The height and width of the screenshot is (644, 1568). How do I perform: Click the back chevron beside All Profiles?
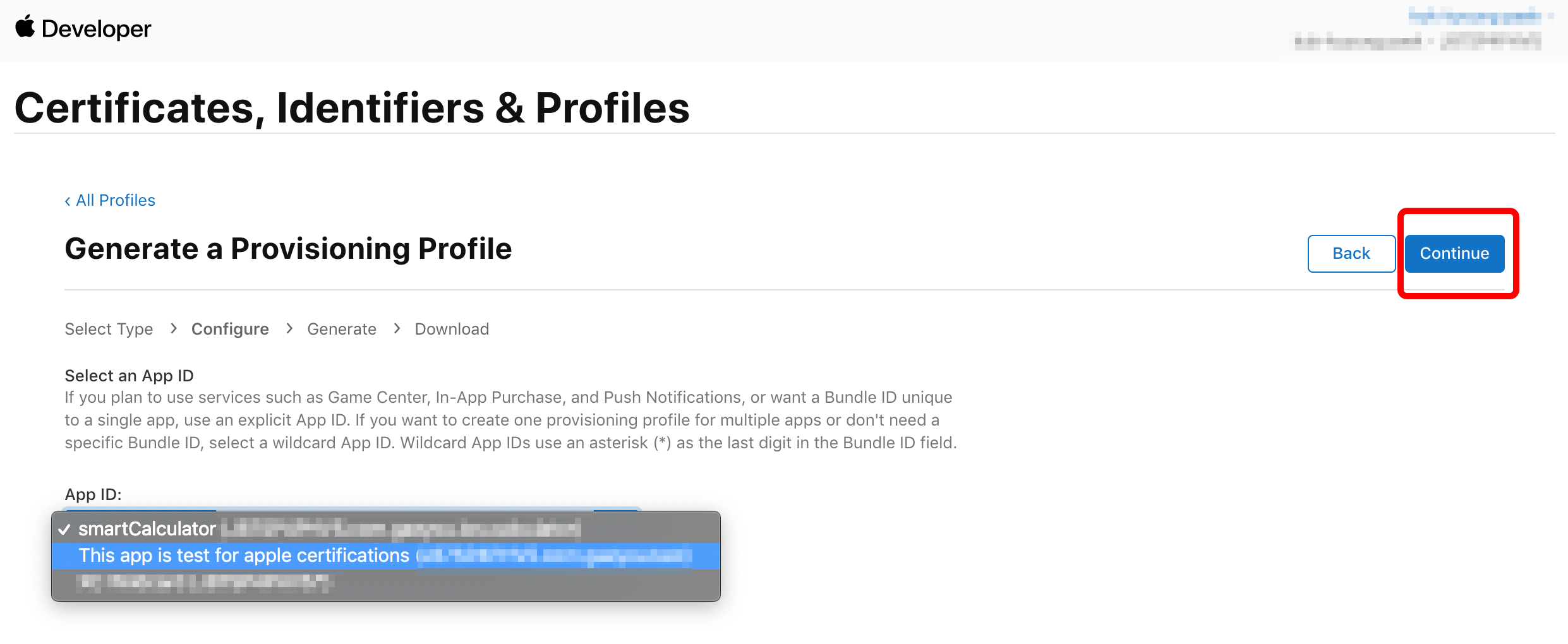click(68, 201)
